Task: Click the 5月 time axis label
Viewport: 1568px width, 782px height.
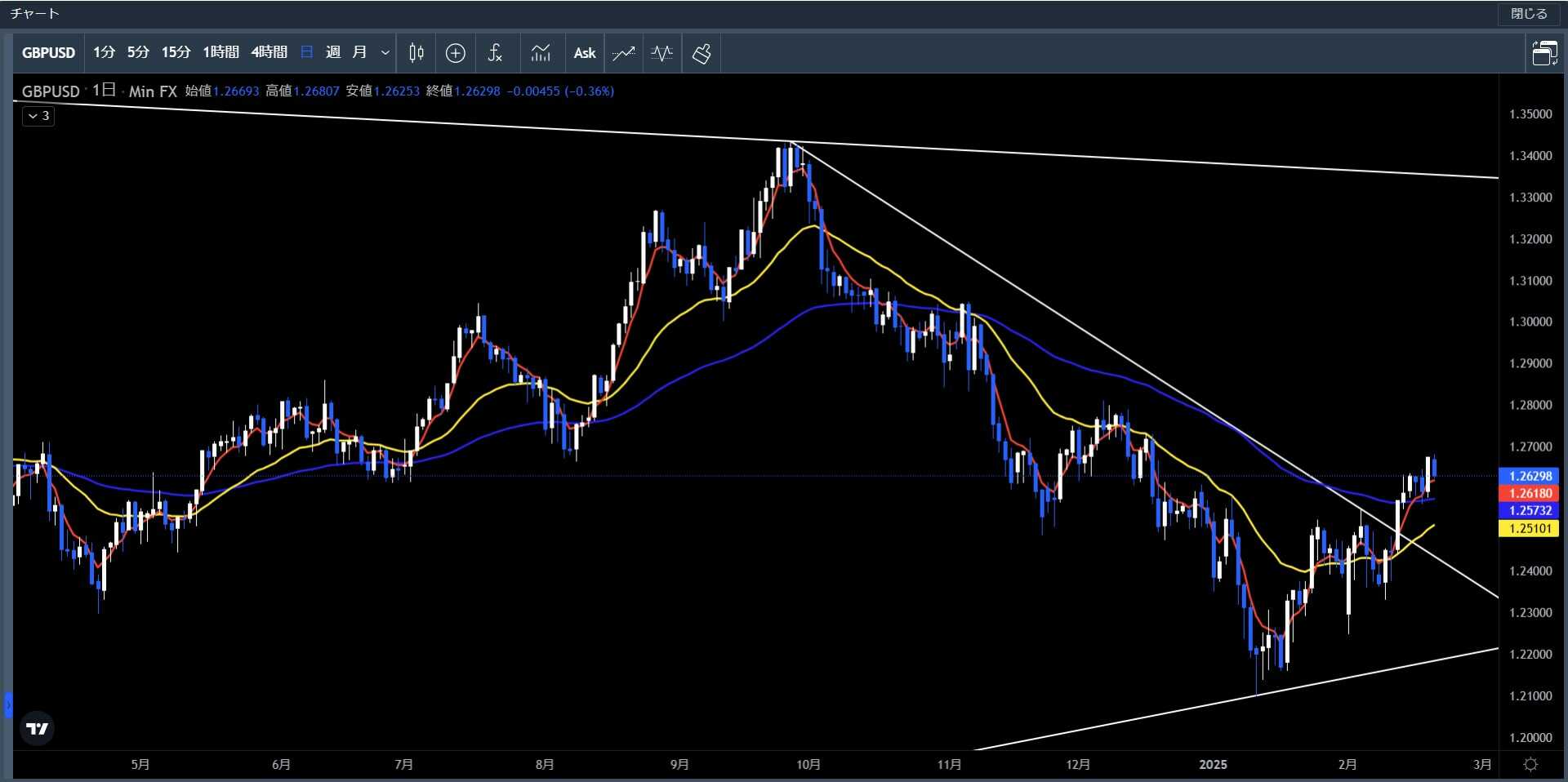Action: click(140, 764)
